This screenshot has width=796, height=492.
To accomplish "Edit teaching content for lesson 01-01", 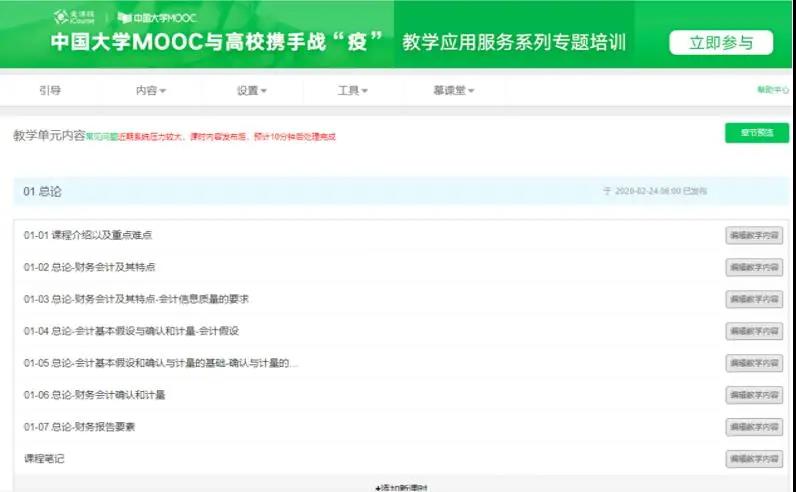I will tap(754, 236).
